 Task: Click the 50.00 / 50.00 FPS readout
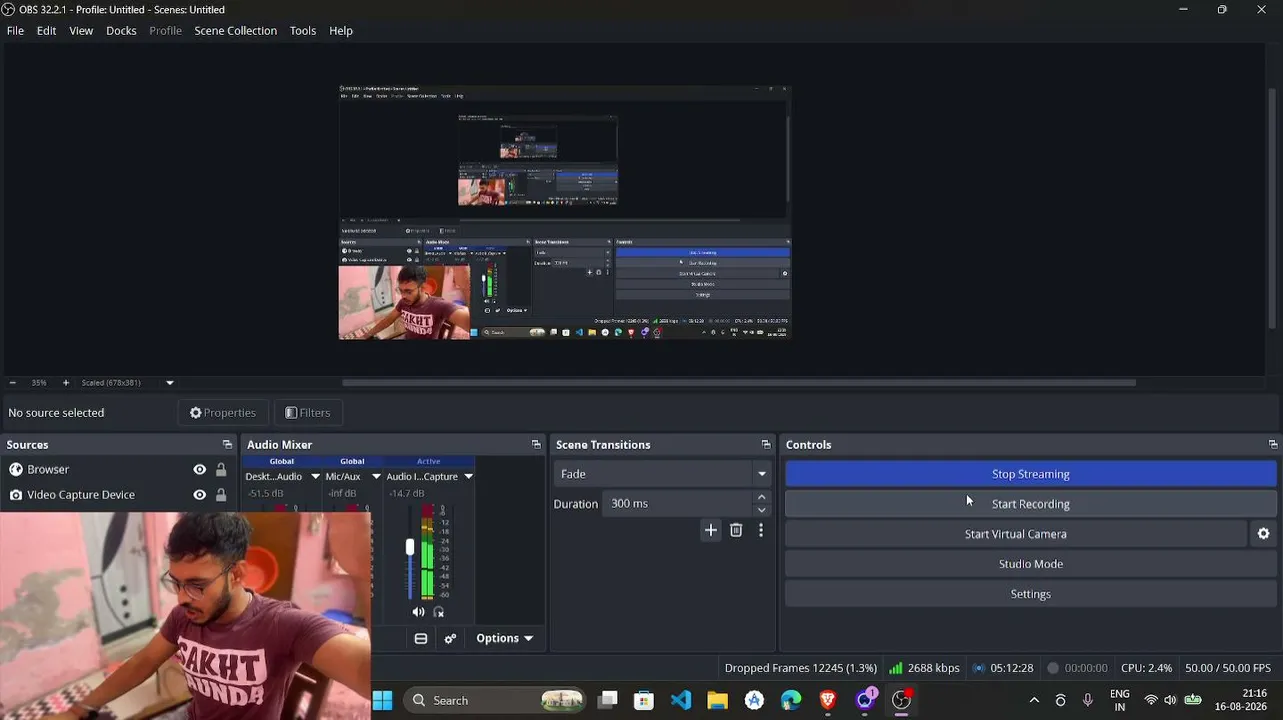point(1228,668)
